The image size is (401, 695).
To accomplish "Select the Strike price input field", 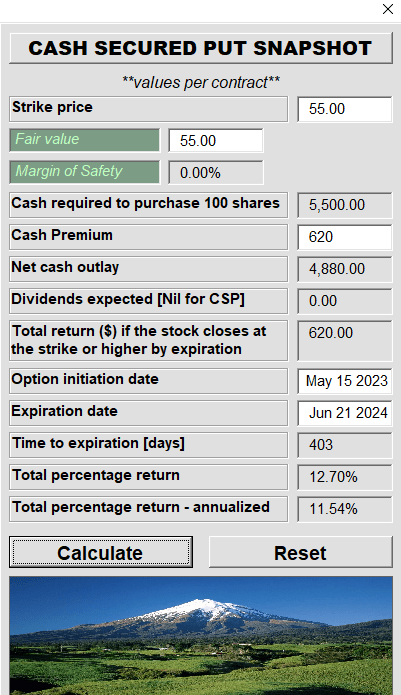I will pyautogui.click(x=345, y=109).
